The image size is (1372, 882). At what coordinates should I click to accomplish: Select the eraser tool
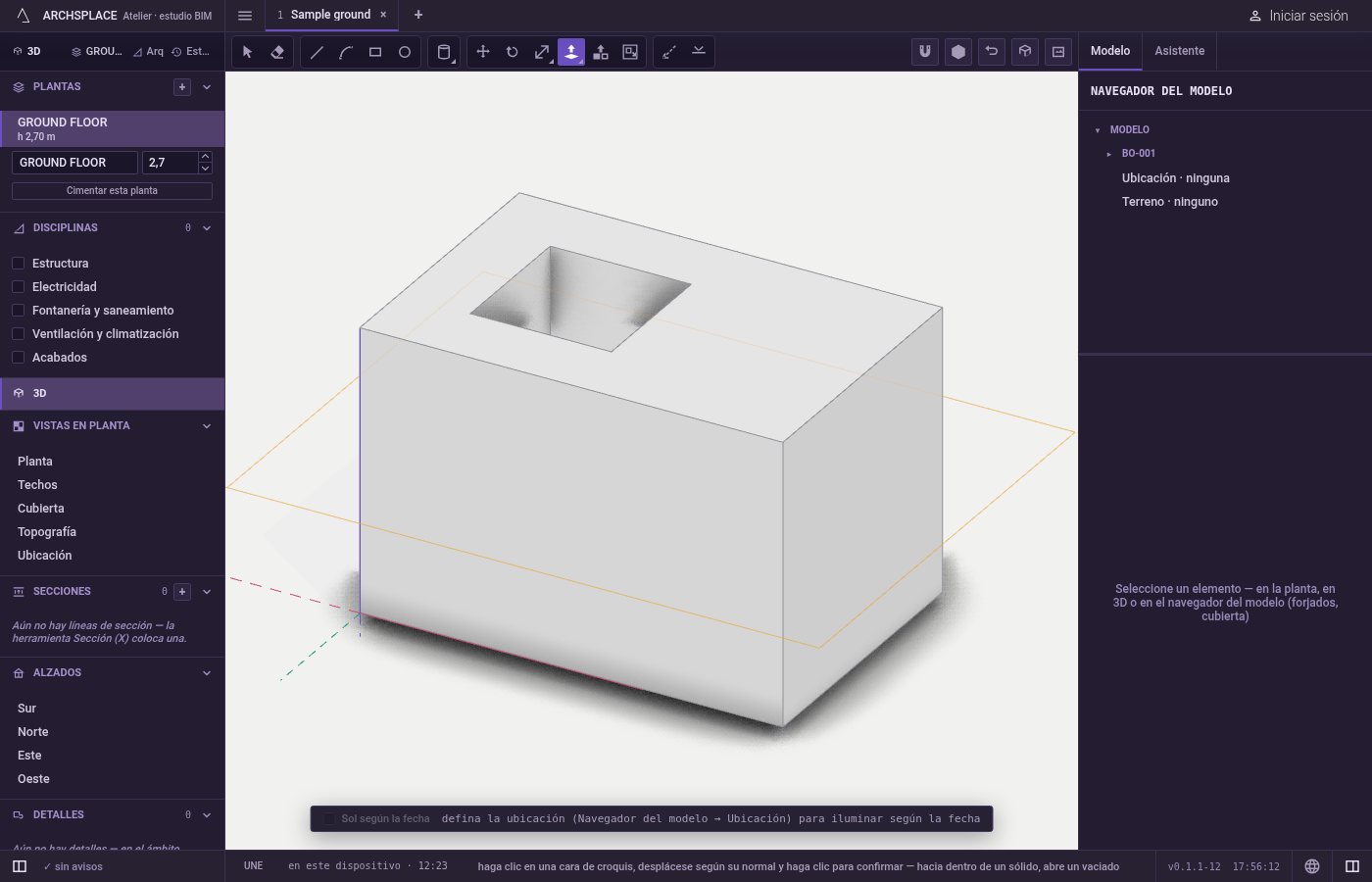(277, 52)
